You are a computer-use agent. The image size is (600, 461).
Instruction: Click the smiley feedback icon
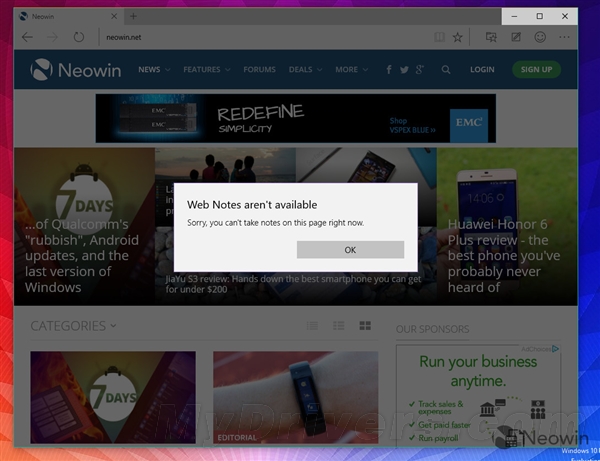click(x=541, y=37)
